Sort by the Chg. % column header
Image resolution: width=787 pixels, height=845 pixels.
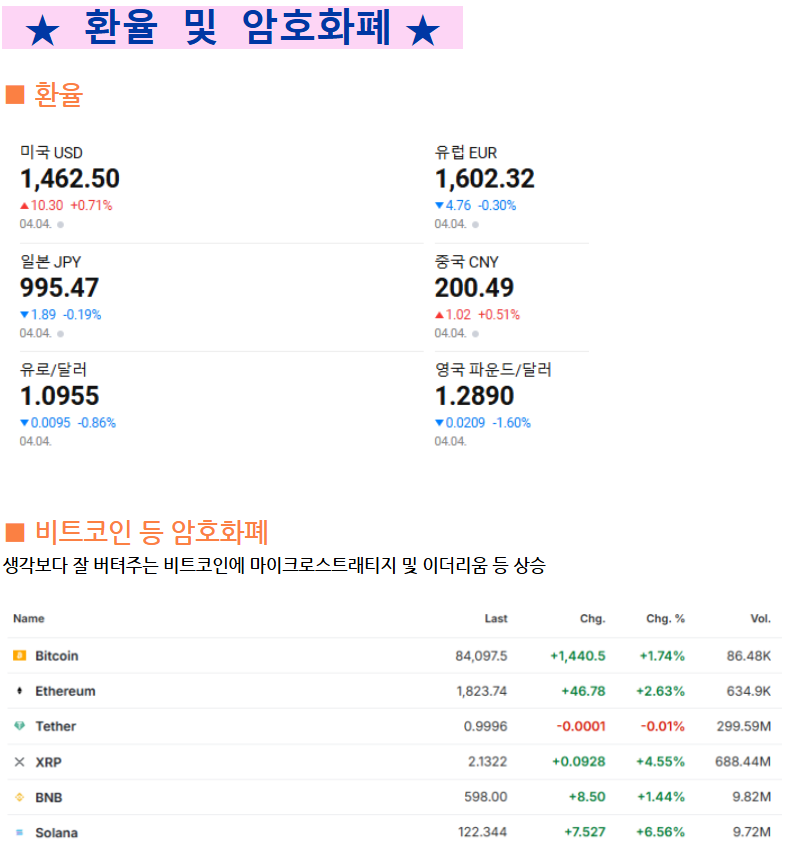point(665,618)
